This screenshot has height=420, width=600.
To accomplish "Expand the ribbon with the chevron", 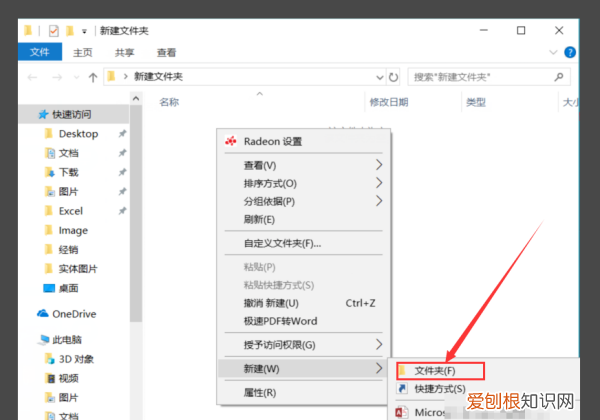I will 553,52.
